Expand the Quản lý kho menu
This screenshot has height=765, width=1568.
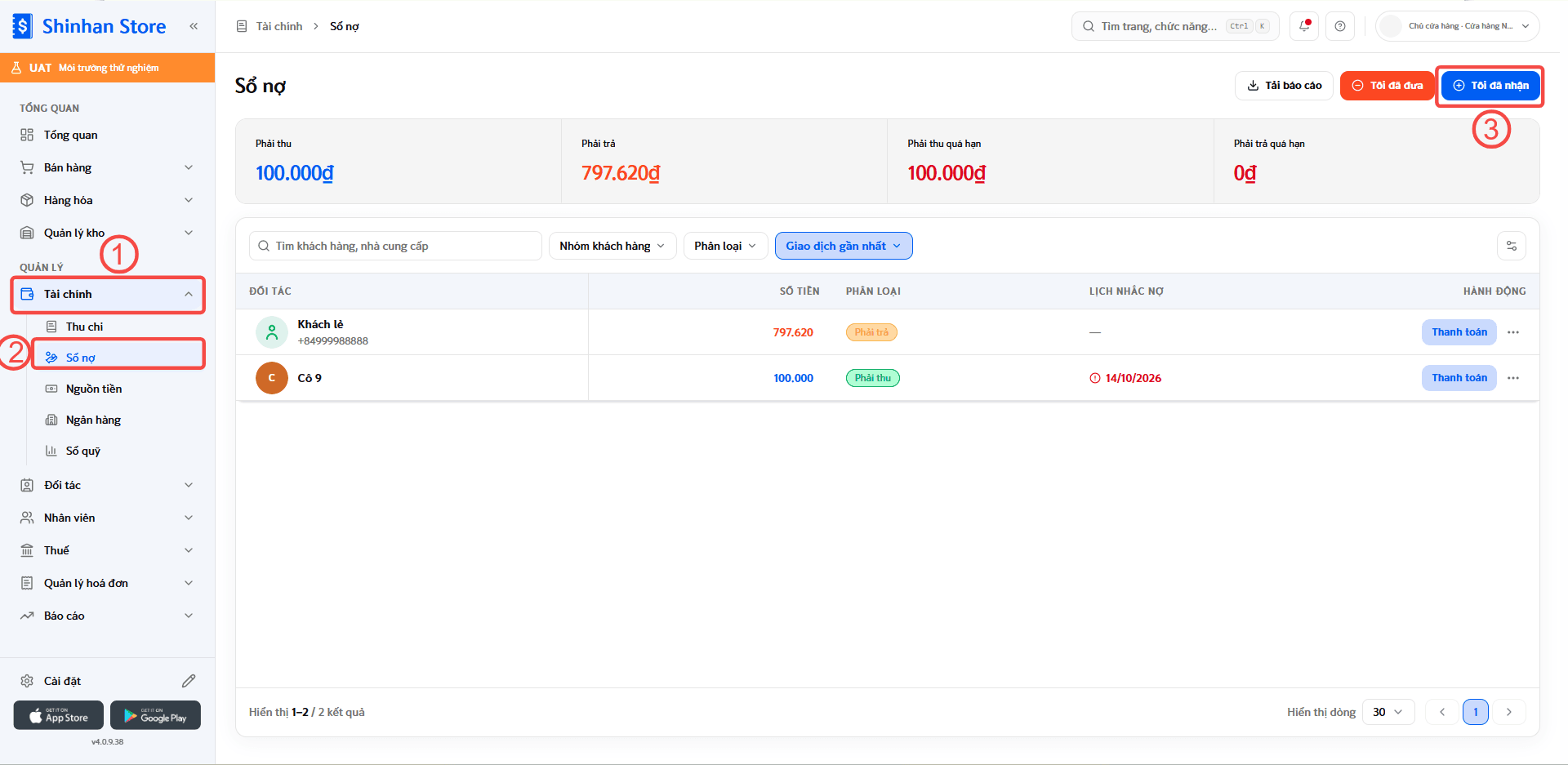(108, 233)
